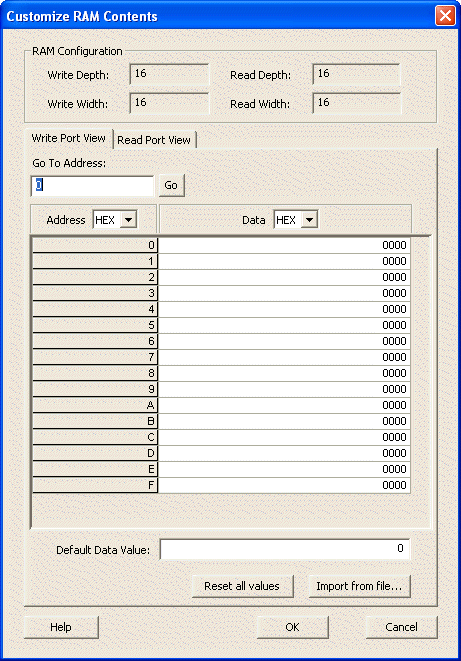Select data cell for address E
461x661 pixels.
[x=284, y=470]
